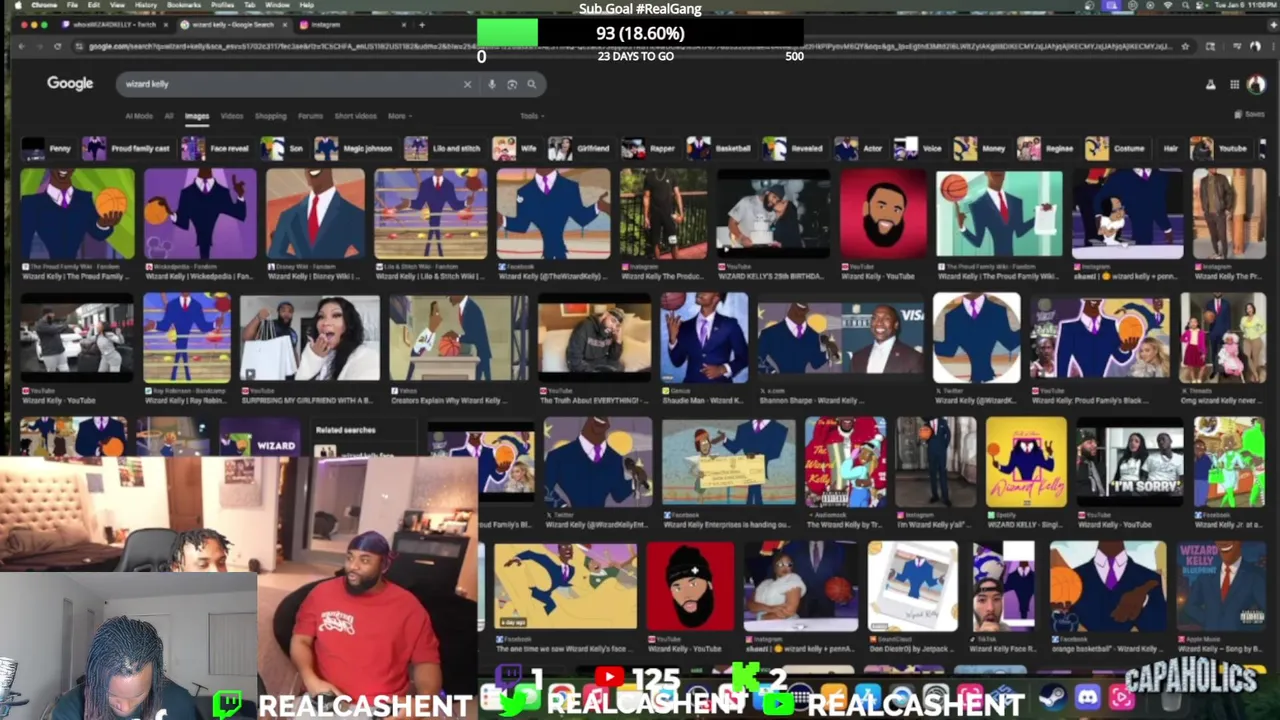Switch to the Instagram browser tab
The width and height of the screenshot is (1280, 720).
tap(355, 24)
